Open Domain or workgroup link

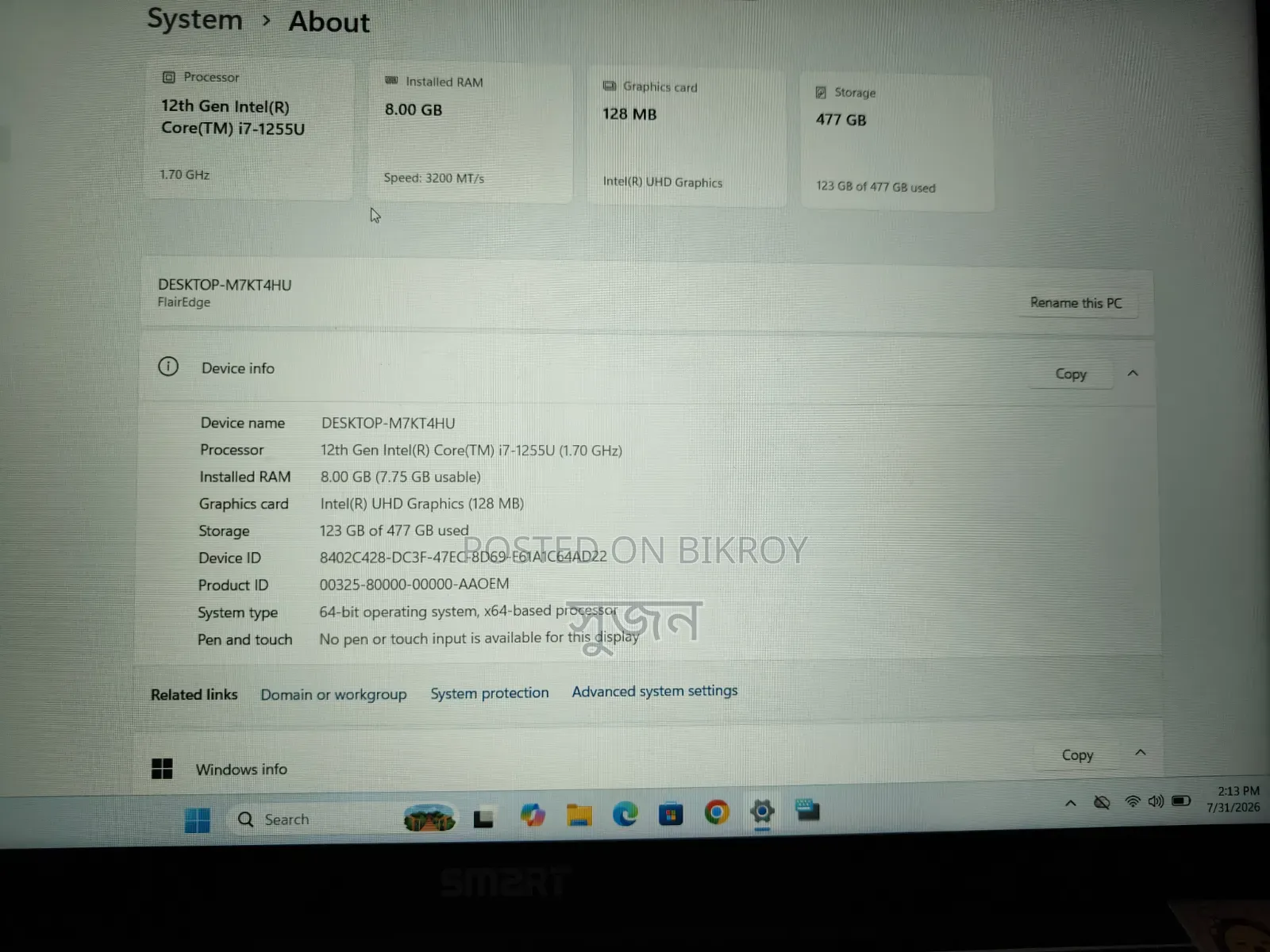tap(333, 695)
